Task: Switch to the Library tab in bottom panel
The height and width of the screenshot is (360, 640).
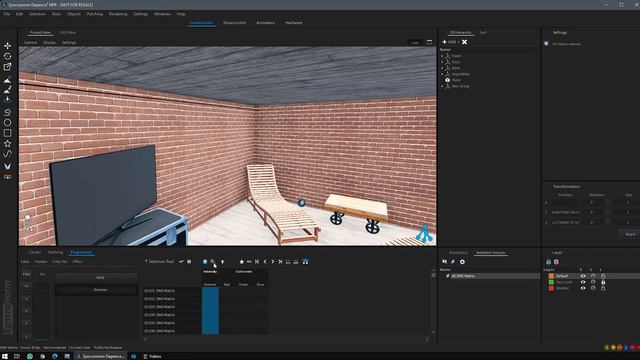Action: pyautogui.click(x=35, y=252)
